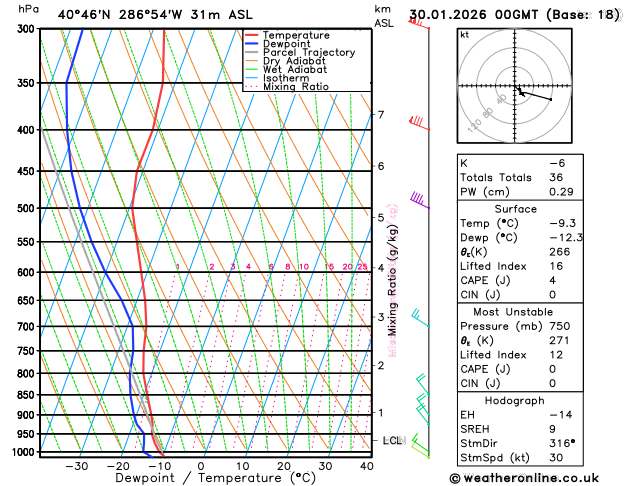The image size is (629, 486).
Task: Click the pink mixing ratio label 8
Action: point(288,267)
